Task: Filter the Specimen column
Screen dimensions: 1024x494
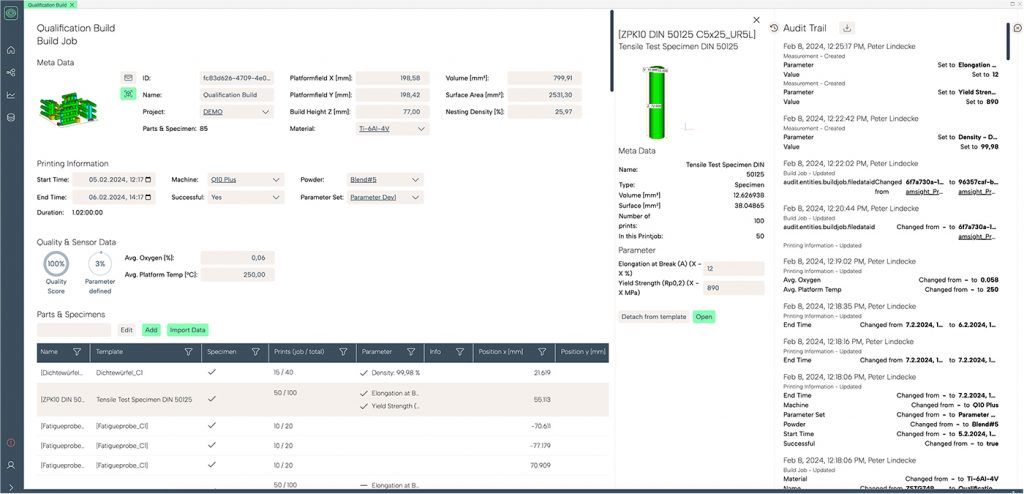Action: point(255,352)
